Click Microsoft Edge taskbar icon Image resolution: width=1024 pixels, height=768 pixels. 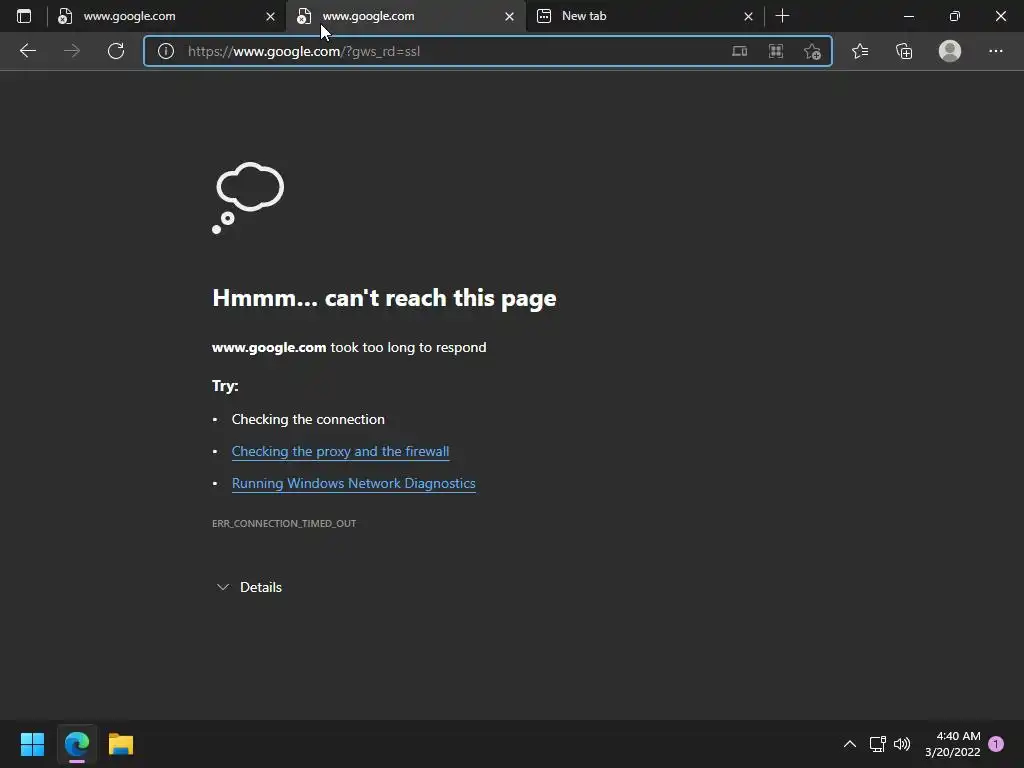click(76, 744)
